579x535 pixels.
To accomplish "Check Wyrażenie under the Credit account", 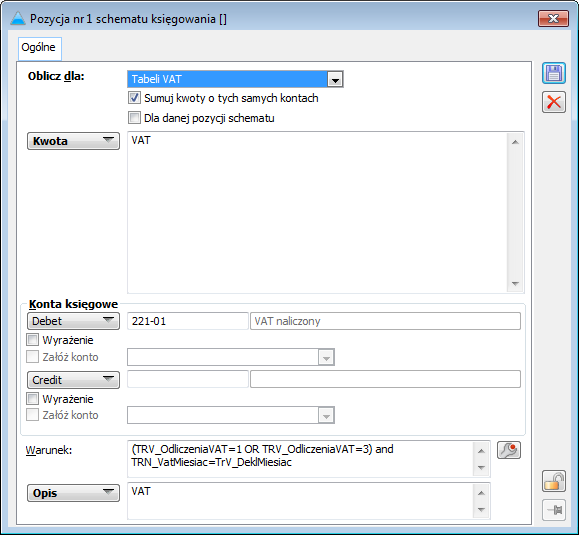I will (32, 399).
